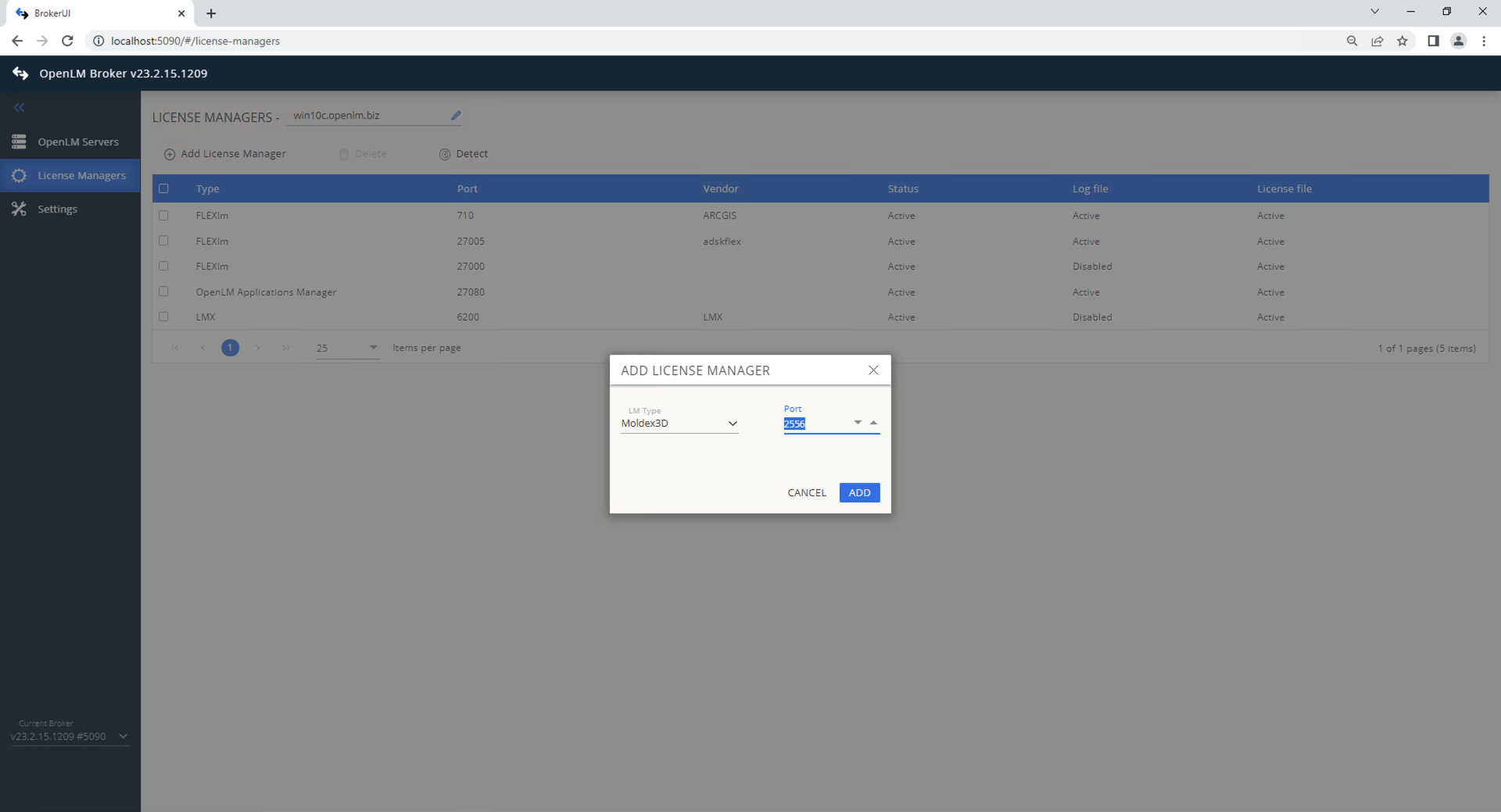The height and width of the screenshot is (812, 1501).
Task: Click the Detect icon
Action: [x=445, y=154]
